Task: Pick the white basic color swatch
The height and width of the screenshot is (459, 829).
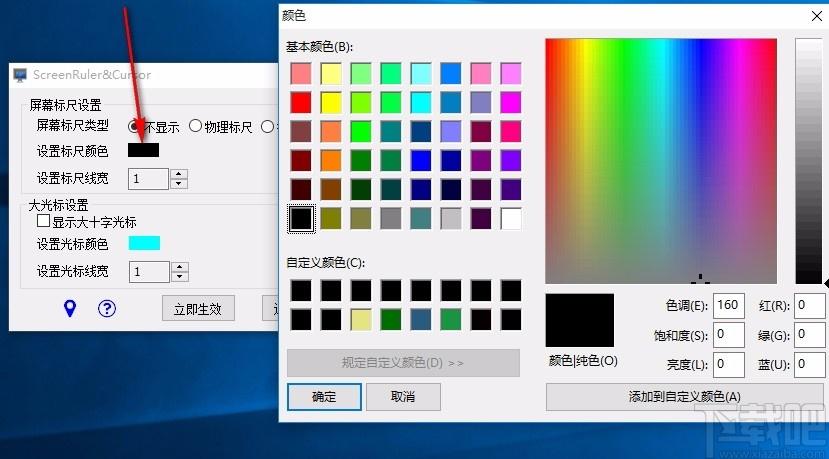Action: coord(511,218)
